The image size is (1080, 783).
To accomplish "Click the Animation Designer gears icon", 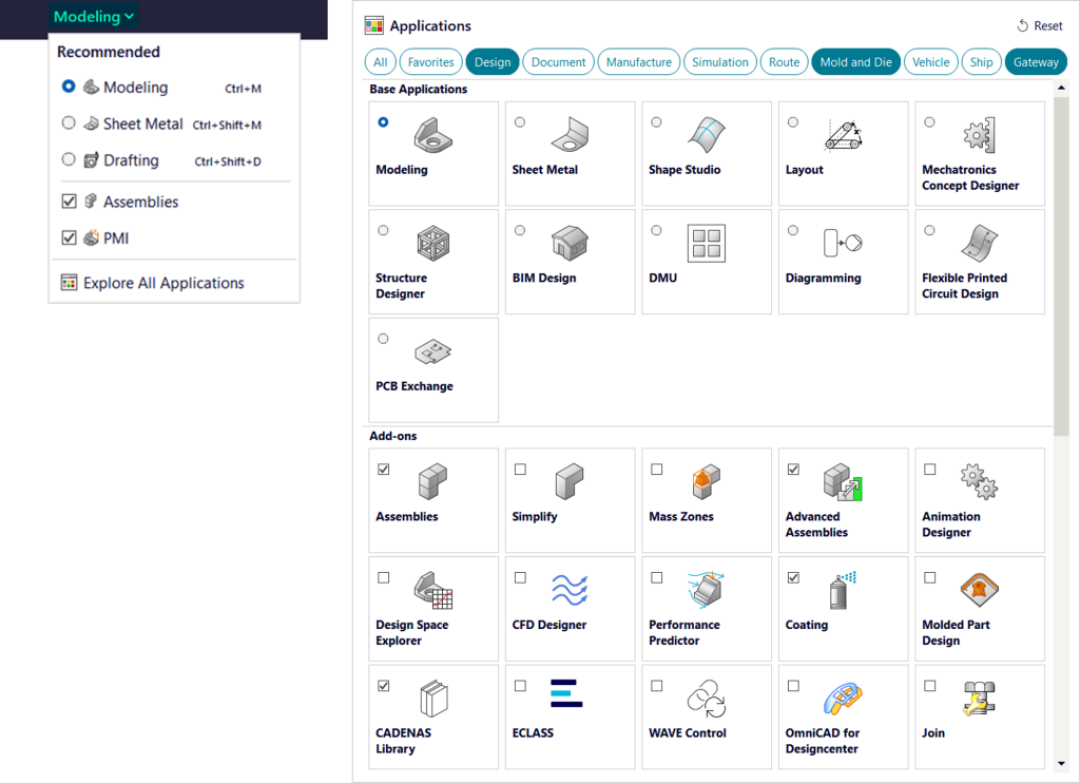I will point(979,481).
